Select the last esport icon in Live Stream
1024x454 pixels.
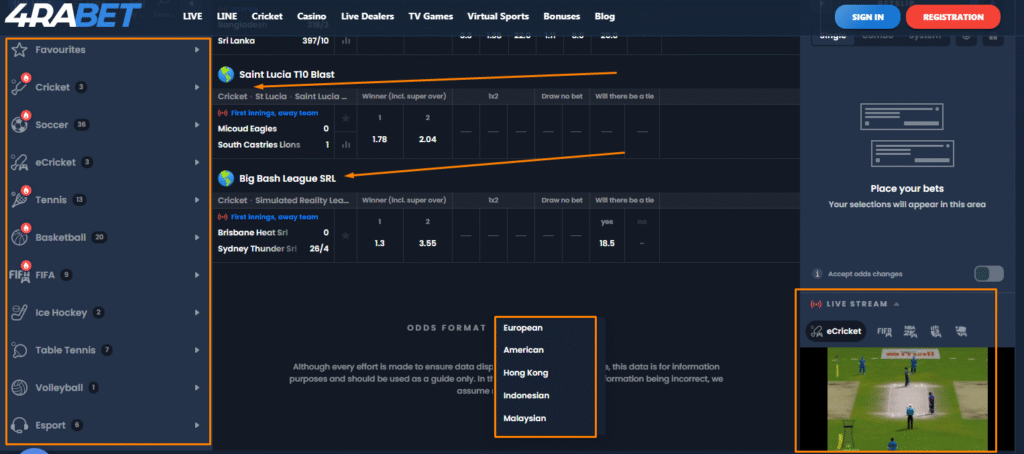point(961,331)
